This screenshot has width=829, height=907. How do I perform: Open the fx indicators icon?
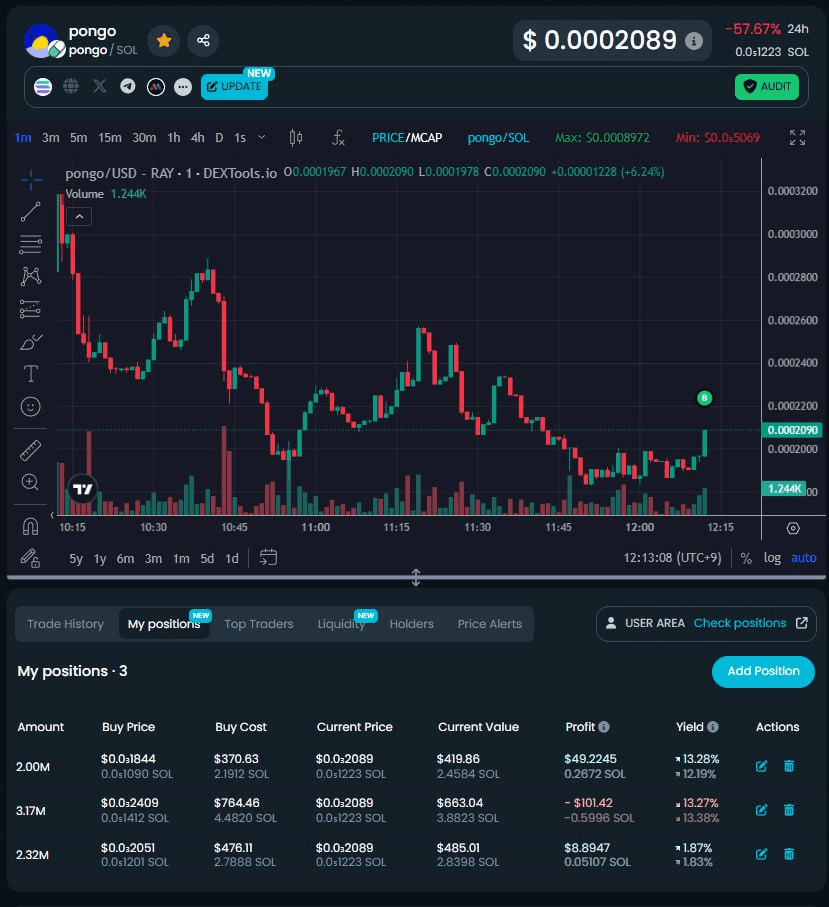338,138
